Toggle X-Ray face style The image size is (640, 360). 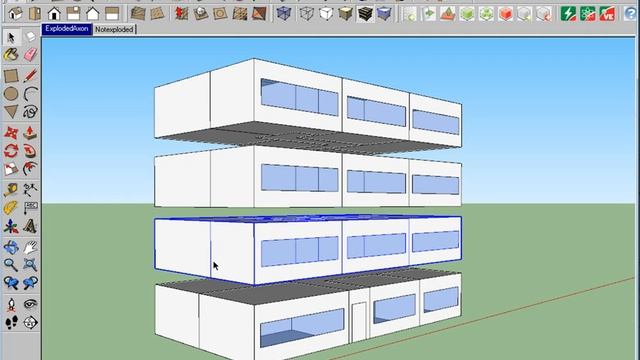[284, 13]
